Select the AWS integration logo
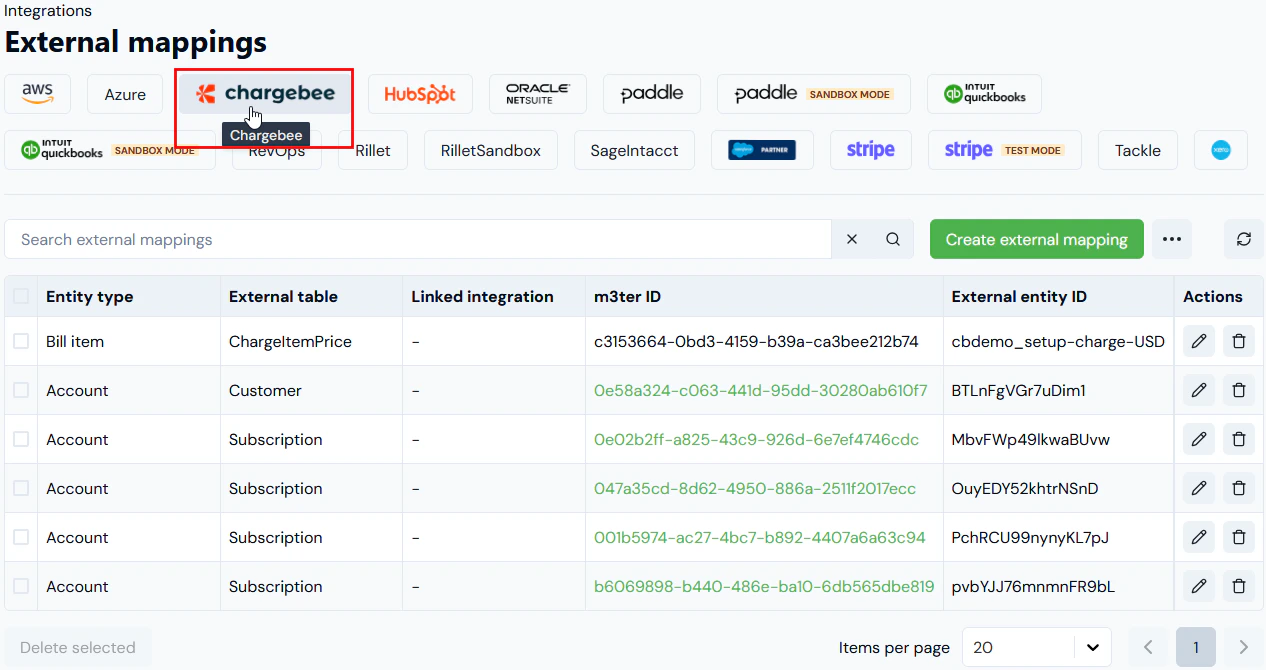This screenshot has height=670, width=1266. pyautogui.click(x=37, y=94)
